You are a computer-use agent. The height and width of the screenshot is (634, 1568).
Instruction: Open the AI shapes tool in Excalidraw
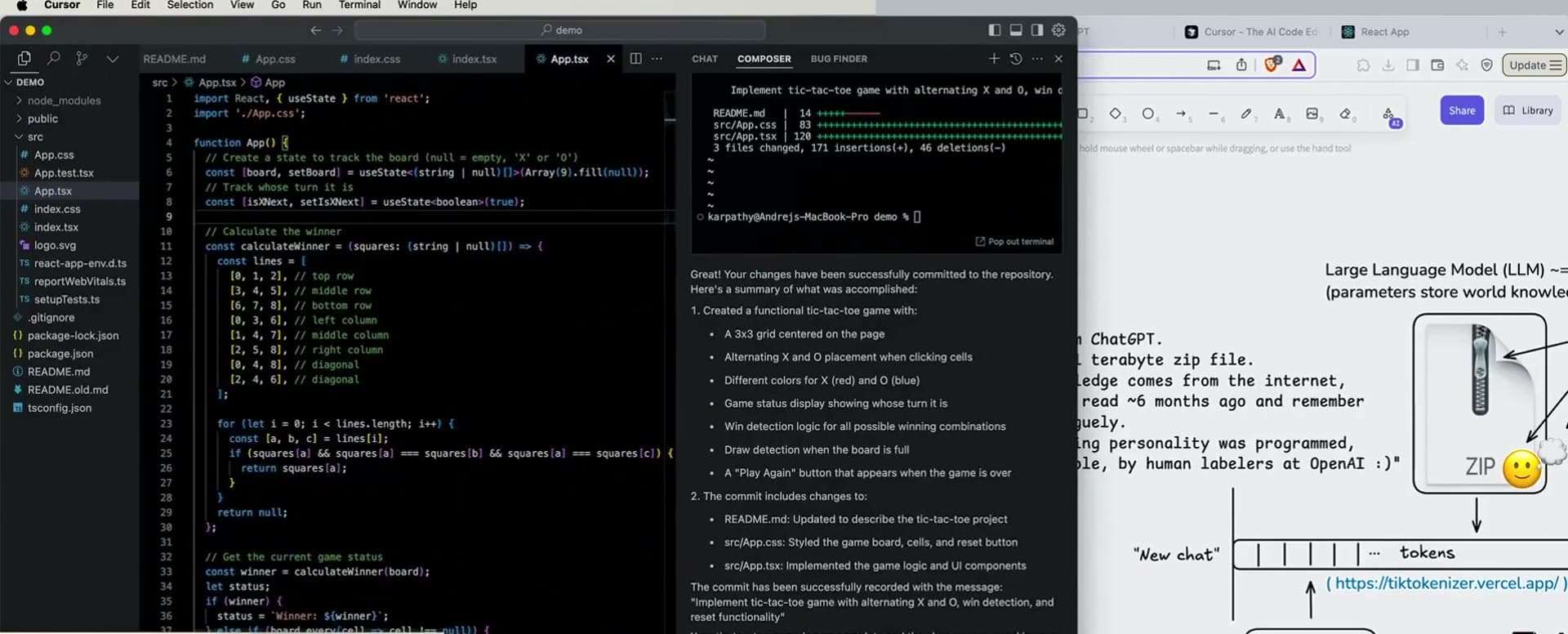pyautogui.click(x=1390, y=116)
